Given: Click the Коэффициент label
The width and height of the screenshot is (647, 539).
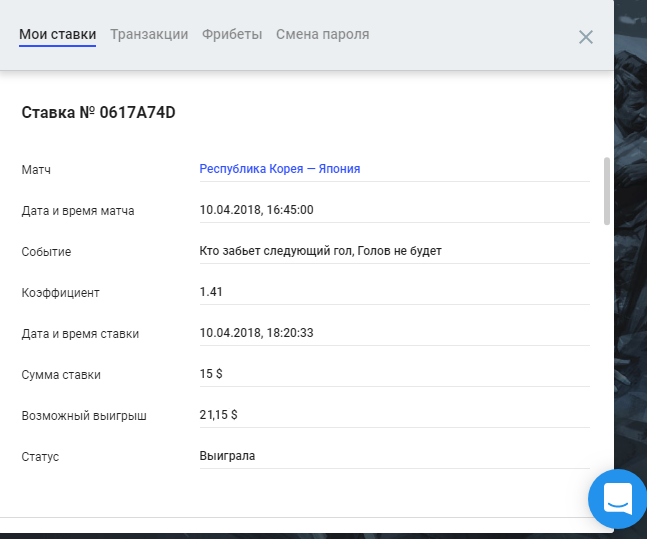Looking at the screenshot, I should pyautogui.click(x=60, y=293).
